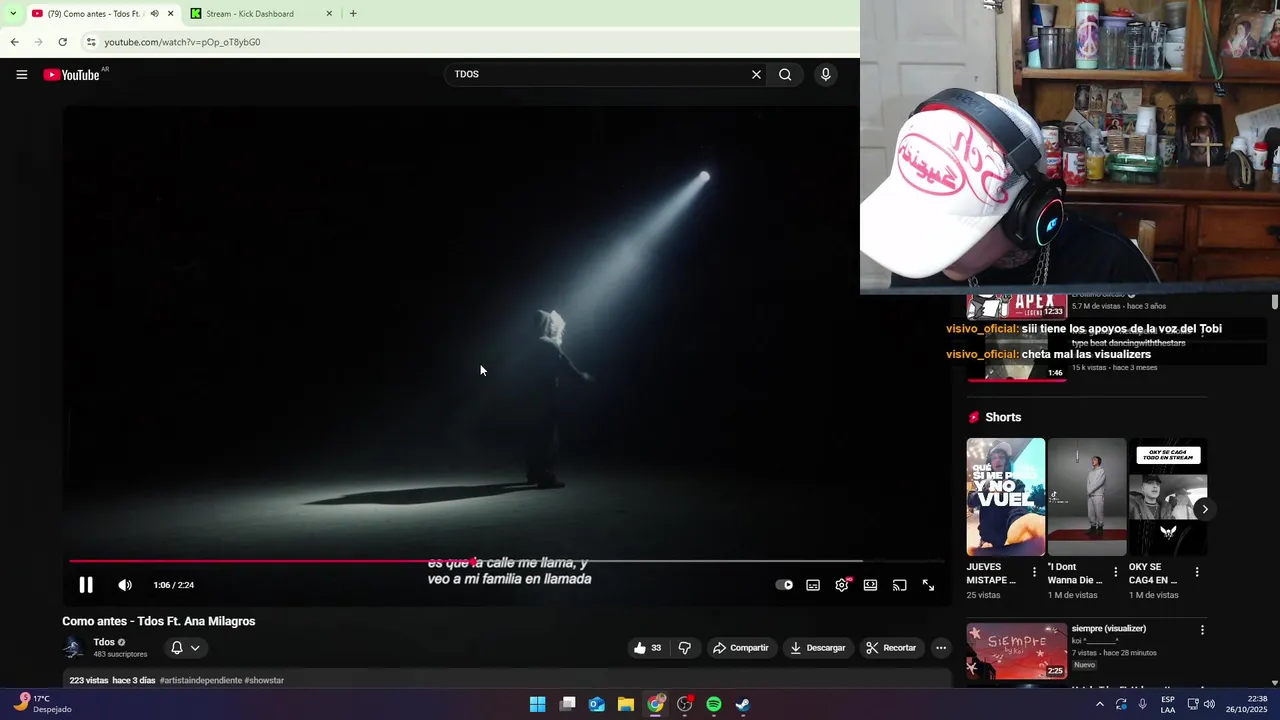This screenshot has width=1280, height=720.
Task: Toggle the autoplay switch
Action: [784, 585]
